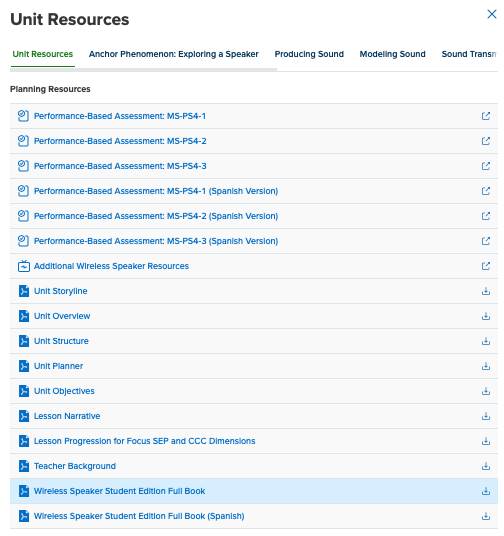Open Additional Wireless Speaker Resources link
This screenshot has width=504, height=536.
click(111, 266)
